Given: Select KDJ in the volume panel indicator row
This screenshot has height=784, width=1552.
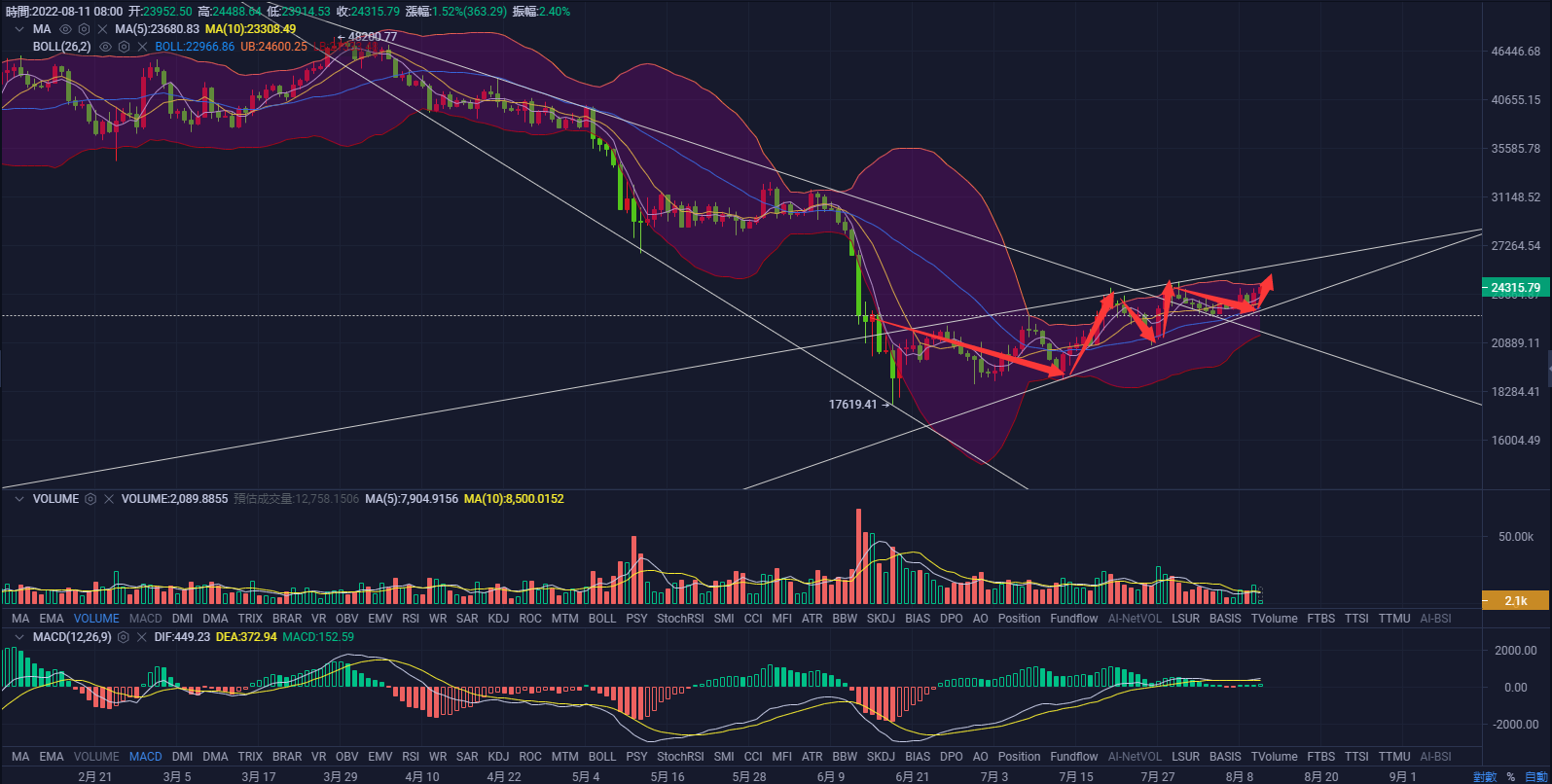Looking at the screenshot, I should click(x=498, y=619).
